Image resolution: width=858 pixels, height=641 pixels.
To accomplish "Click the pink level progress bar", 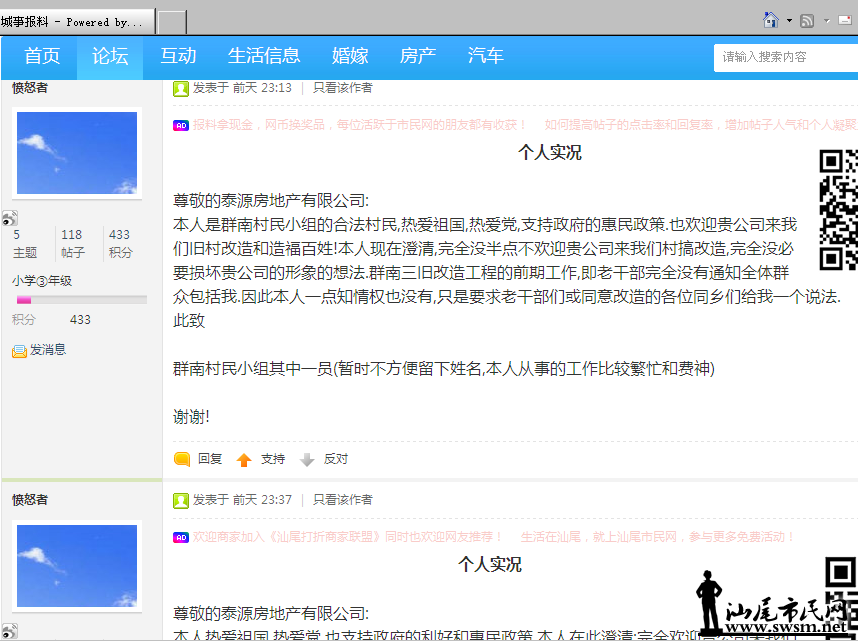I will [80, 300].
